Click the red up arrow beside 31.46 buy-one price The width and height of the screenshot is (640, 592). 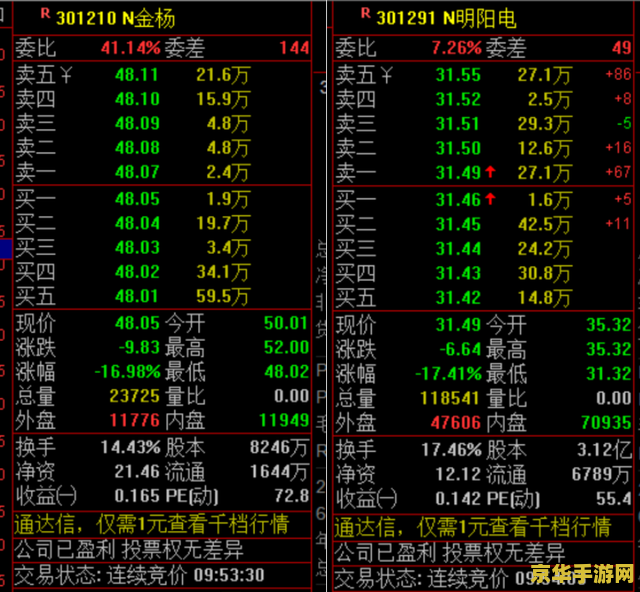pos(490,199)
